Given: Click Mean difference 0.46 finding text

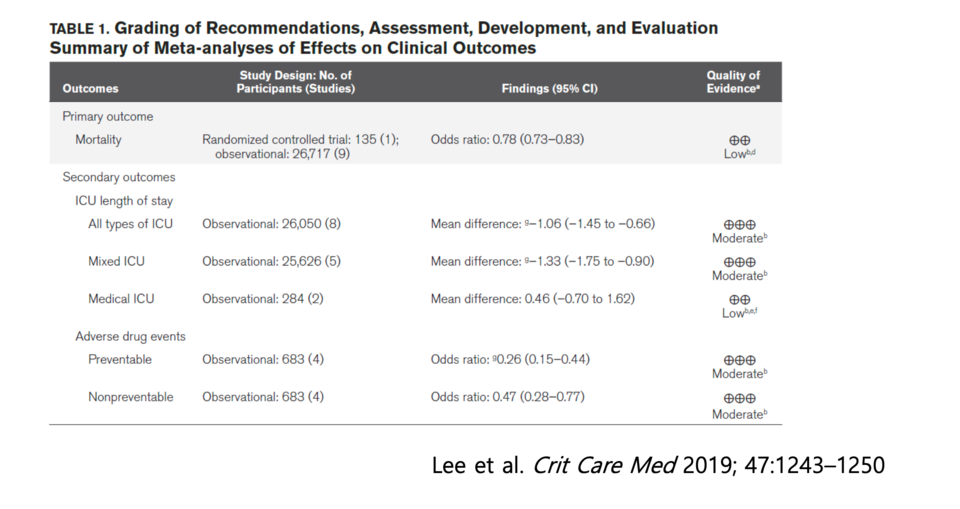Looking at the screenshot, I should (x=532, y=298).
